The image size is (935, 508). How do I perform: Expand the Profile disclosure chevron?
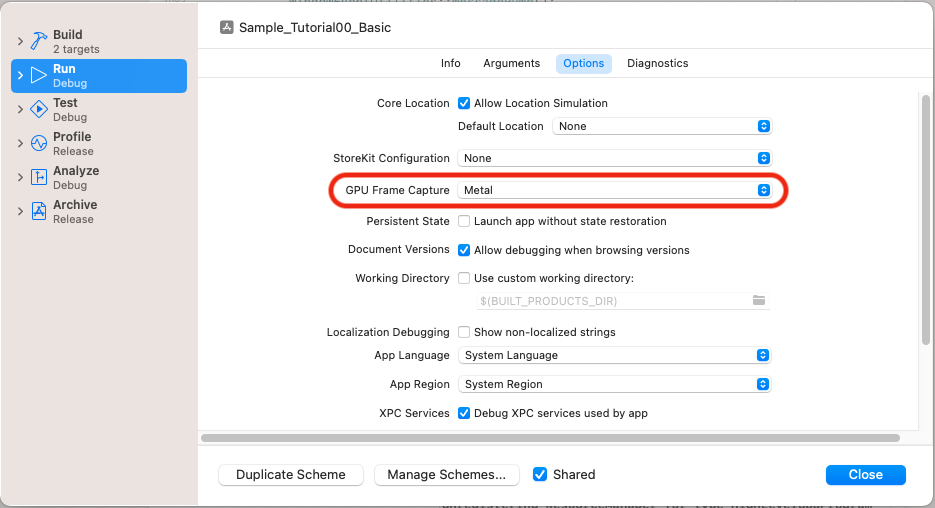(x=20, y=143)
